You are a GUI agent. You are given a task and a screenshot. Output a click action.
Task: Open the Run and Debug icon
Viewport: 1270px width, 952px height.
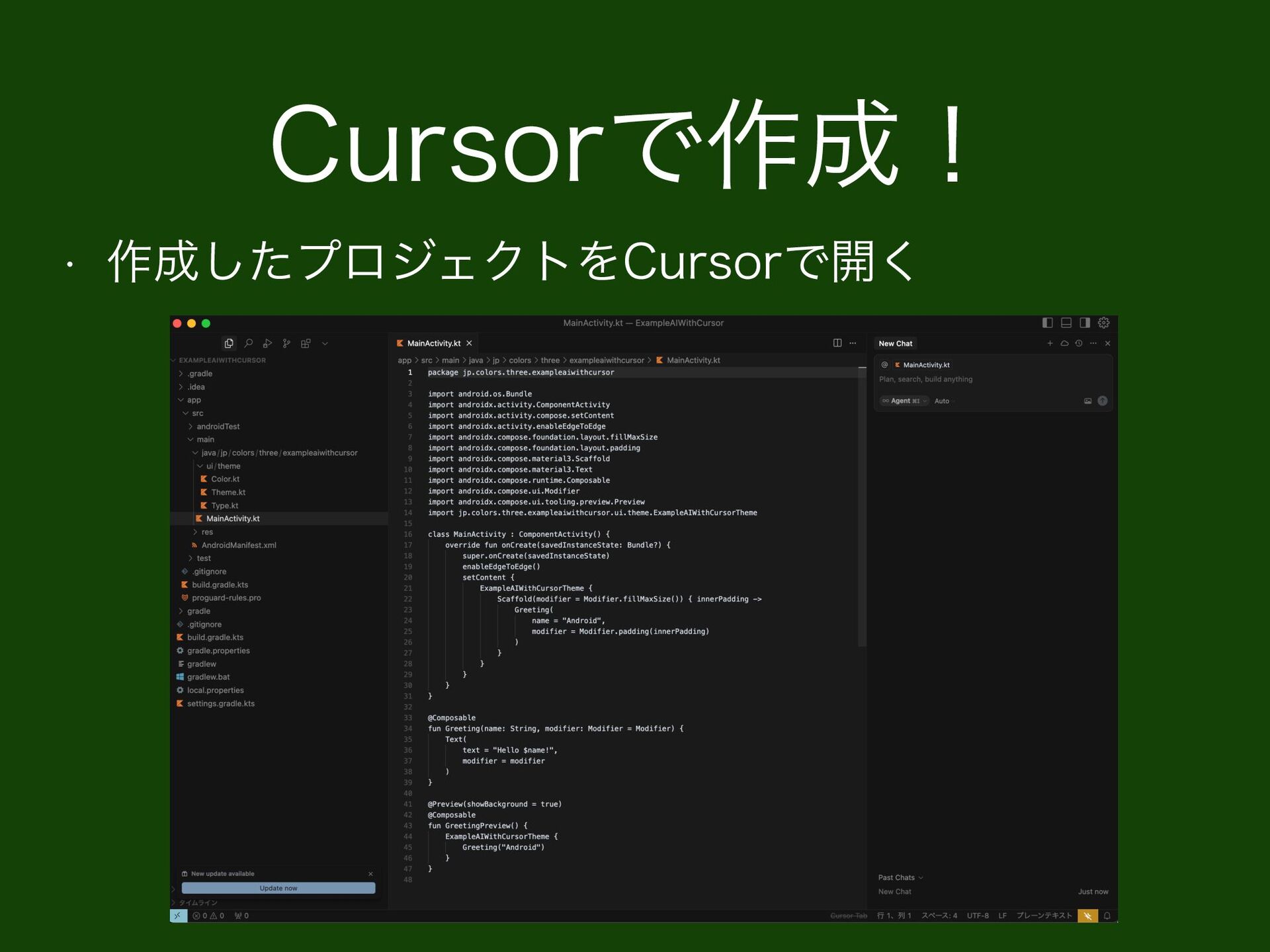[267, 343]
